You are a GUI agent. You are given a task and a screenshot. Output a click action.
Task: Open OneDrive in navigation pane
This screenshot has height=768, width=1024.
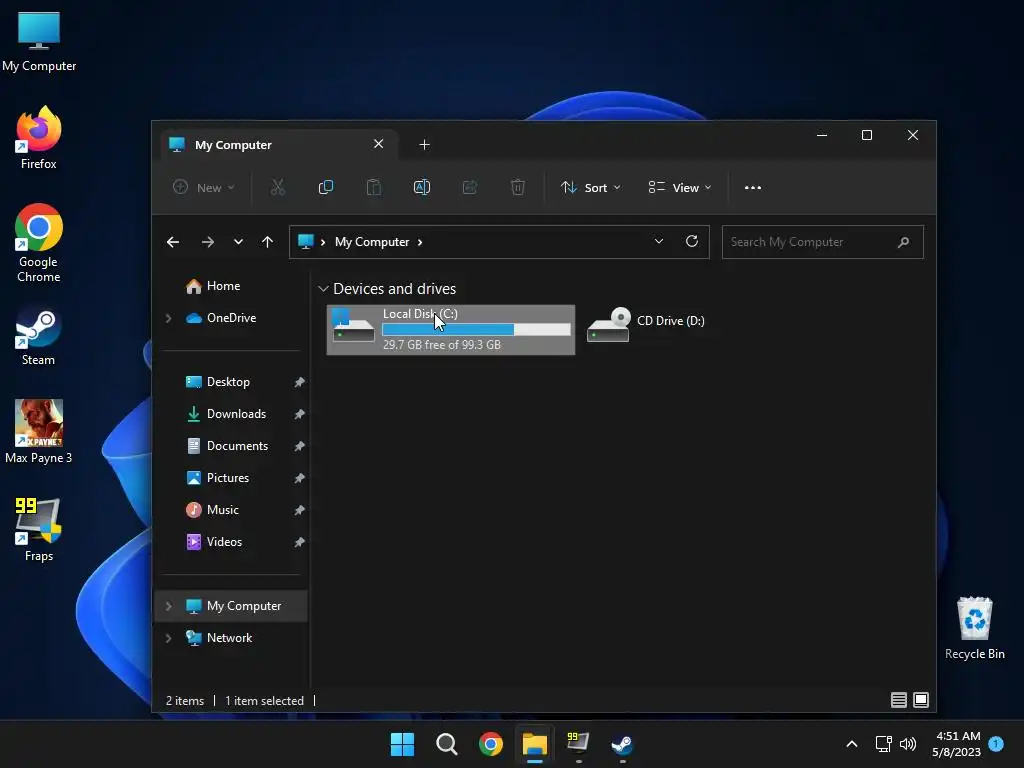231,318
